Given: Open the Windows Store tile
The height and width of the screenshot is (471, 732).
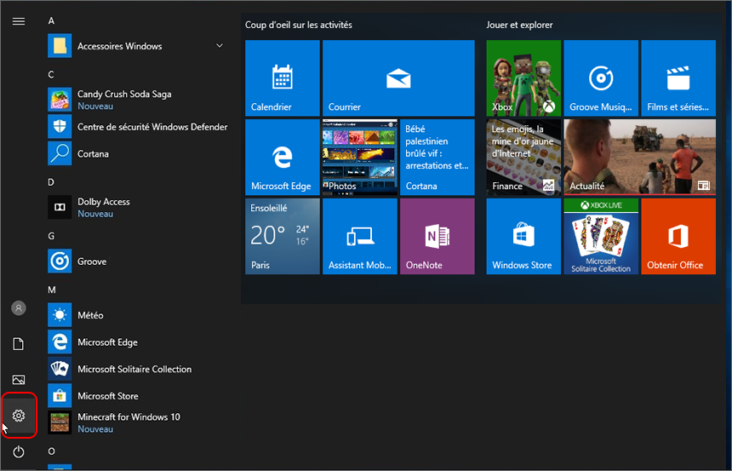Looking at the screenshot, I should [x=523, y=236].
